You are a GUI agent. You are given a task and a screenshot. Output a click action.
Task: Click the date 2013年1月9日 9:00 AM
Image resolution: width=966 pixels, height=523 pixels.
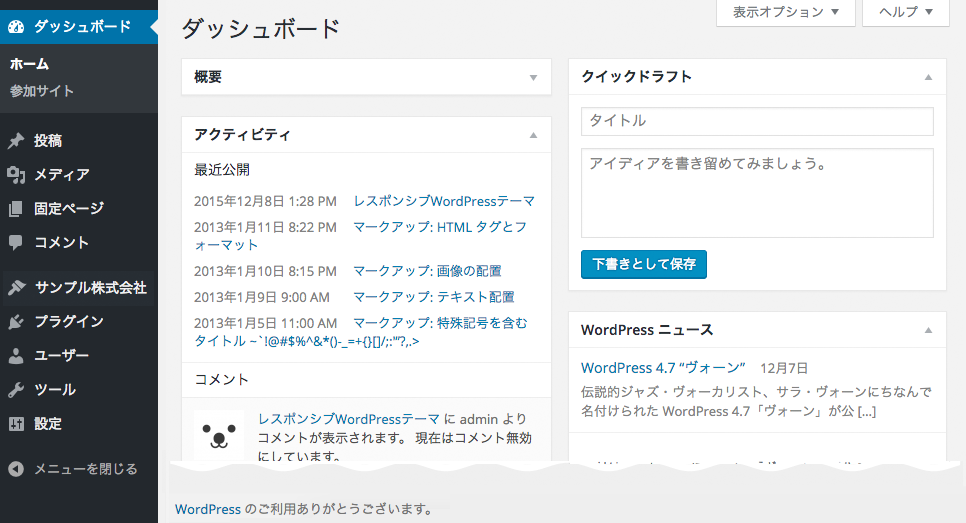[262, 297]
